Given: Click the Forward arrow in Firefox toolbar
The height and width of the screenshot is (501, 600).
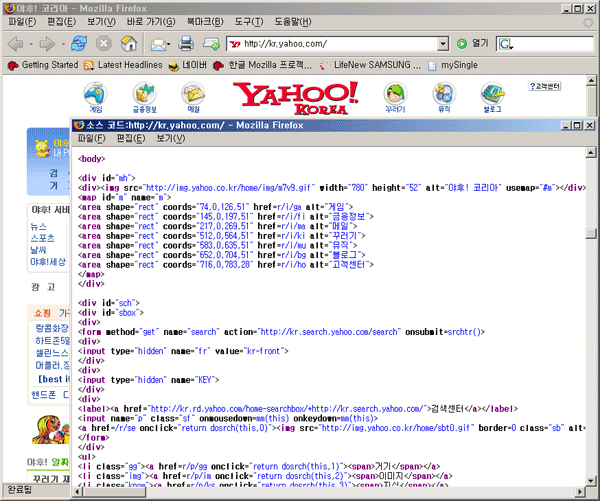Looking at the screenshot, I should [47, 44].
